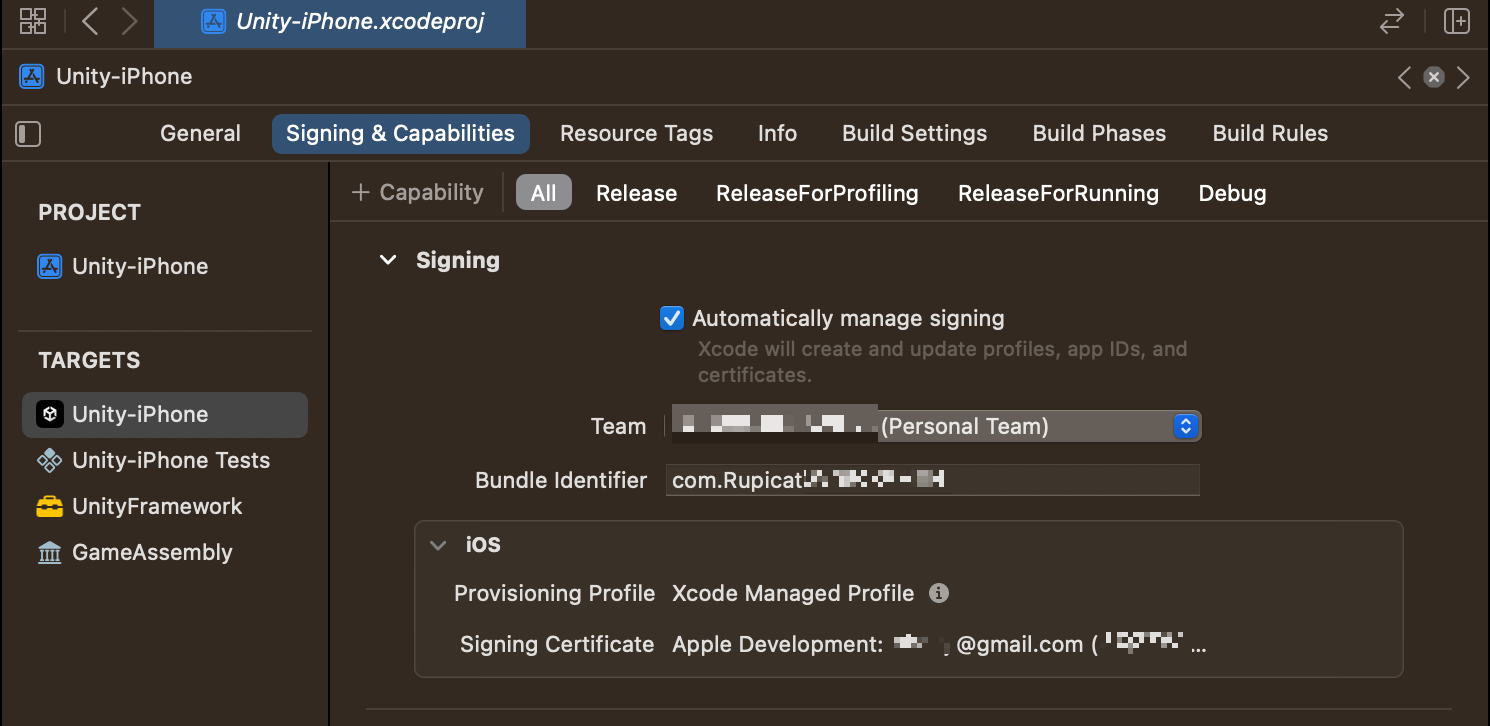Click the PROJECT section header
The height and width of the screenshot is (726, 1490).
[90, 213]
